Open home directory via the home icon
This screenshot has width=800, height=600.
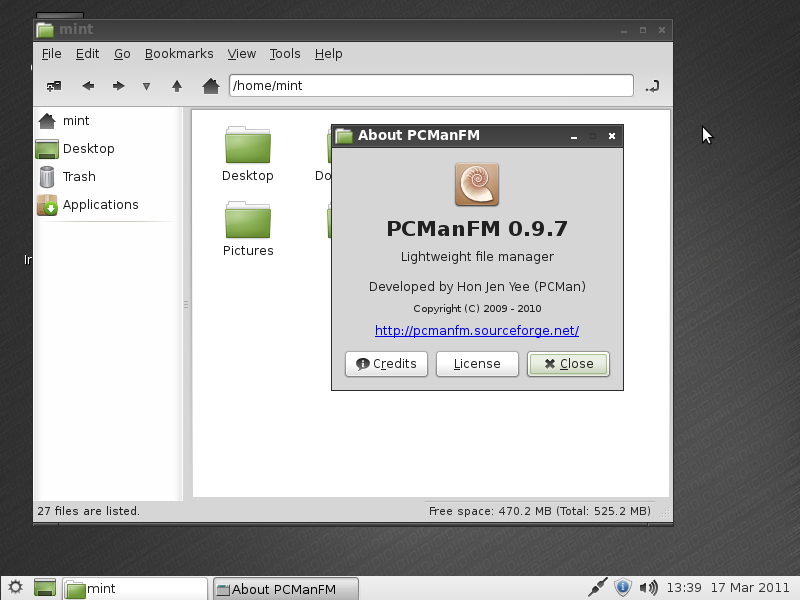coord(210,86)
